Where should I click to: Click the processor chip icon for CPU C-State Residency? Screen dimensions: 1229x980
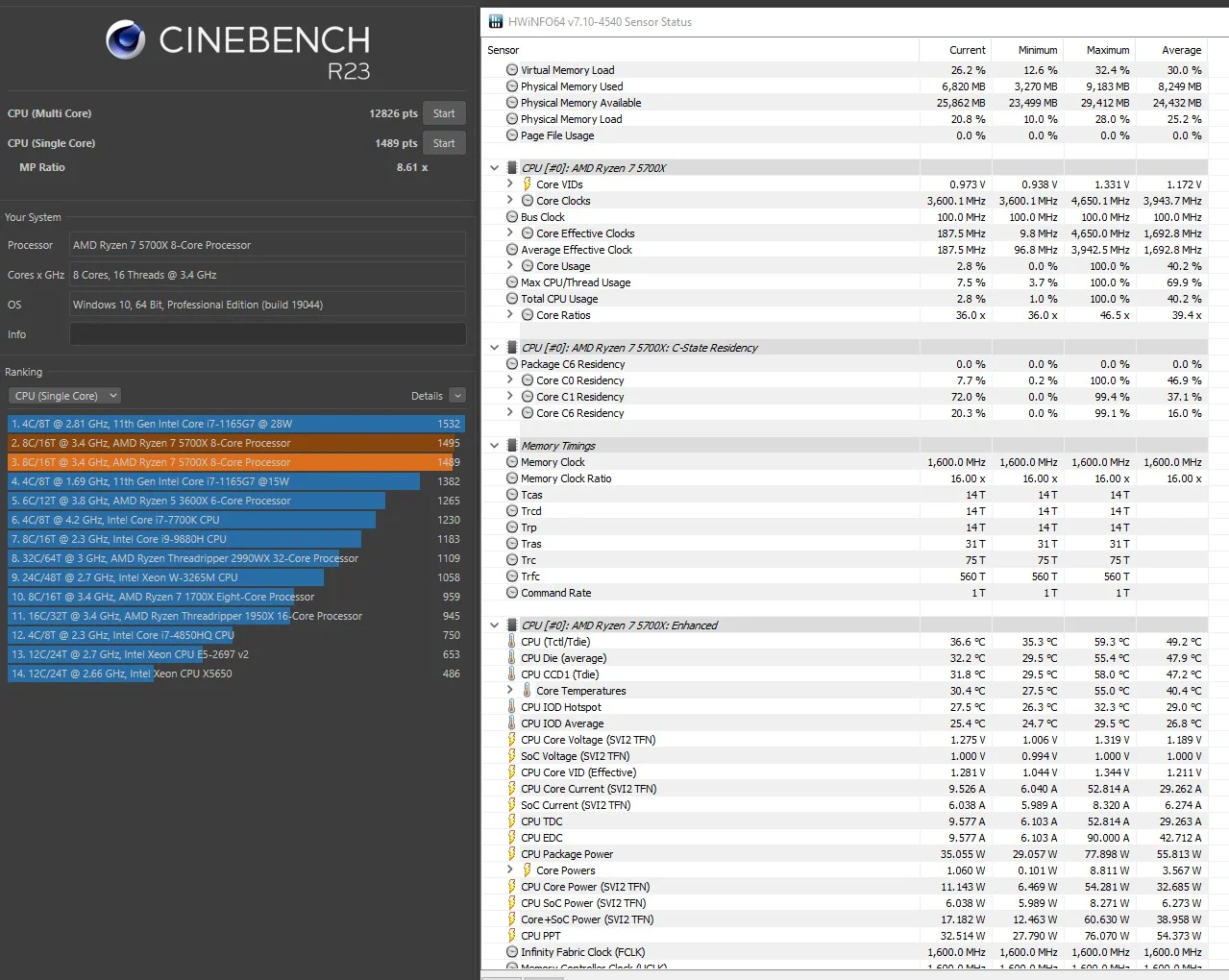coord(512,348)
